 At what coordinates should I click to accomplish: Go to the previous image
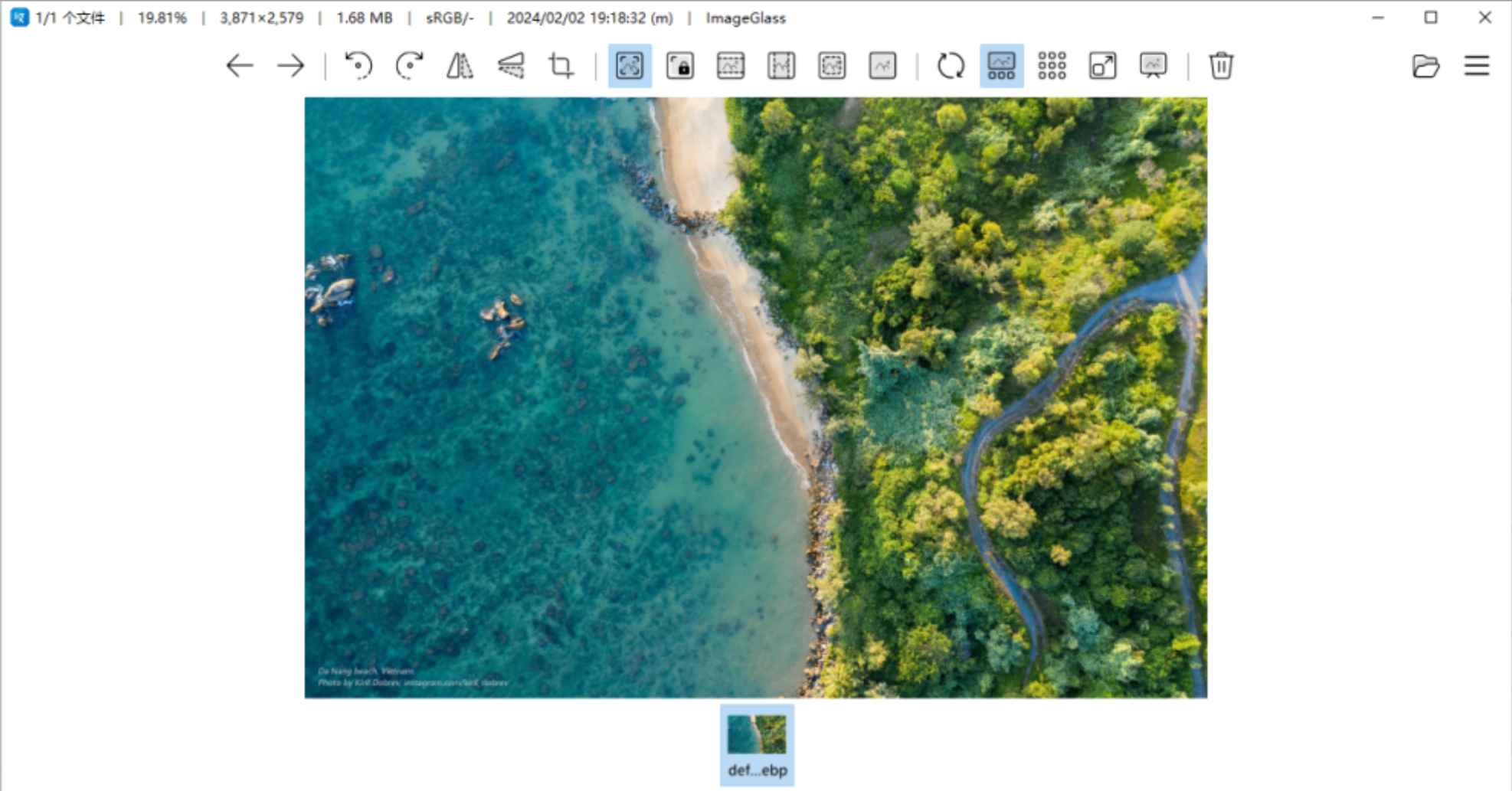click(240, 67)
